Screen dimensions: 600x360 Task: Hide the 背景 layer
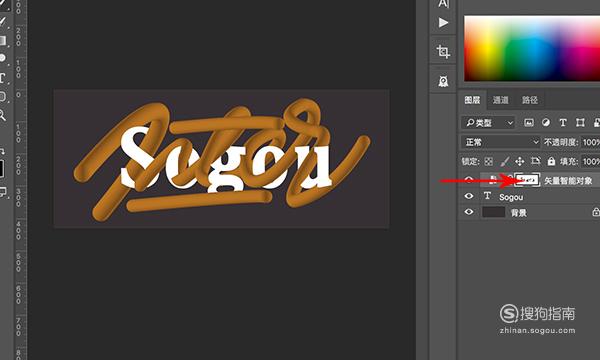coord(469,212)
